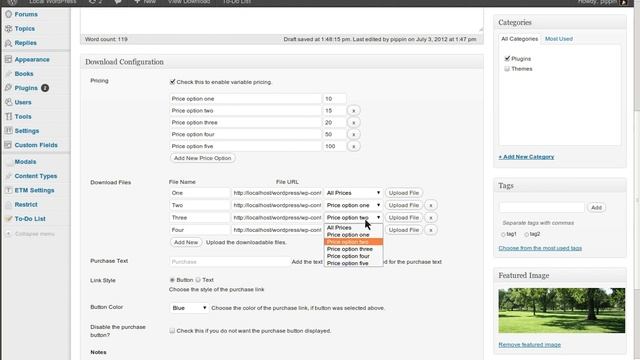Choose Price option one in the list

[353, 235]
